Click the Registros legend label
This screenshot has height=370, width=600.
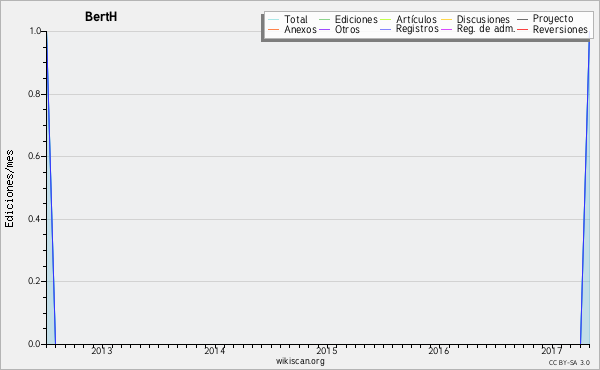pos(417,29)
